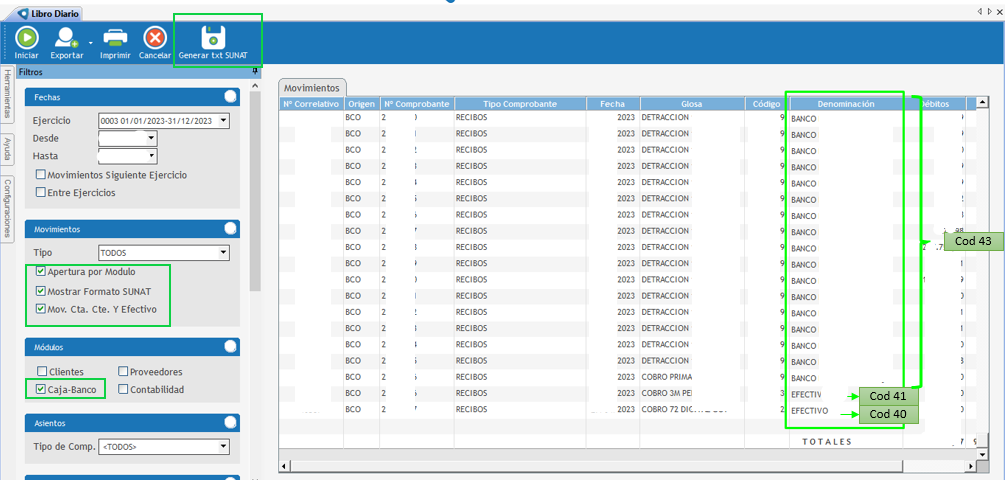The image size is (1007, 480).
Task: Open the Configuraciones side tab
Action: tap(7, 207)
